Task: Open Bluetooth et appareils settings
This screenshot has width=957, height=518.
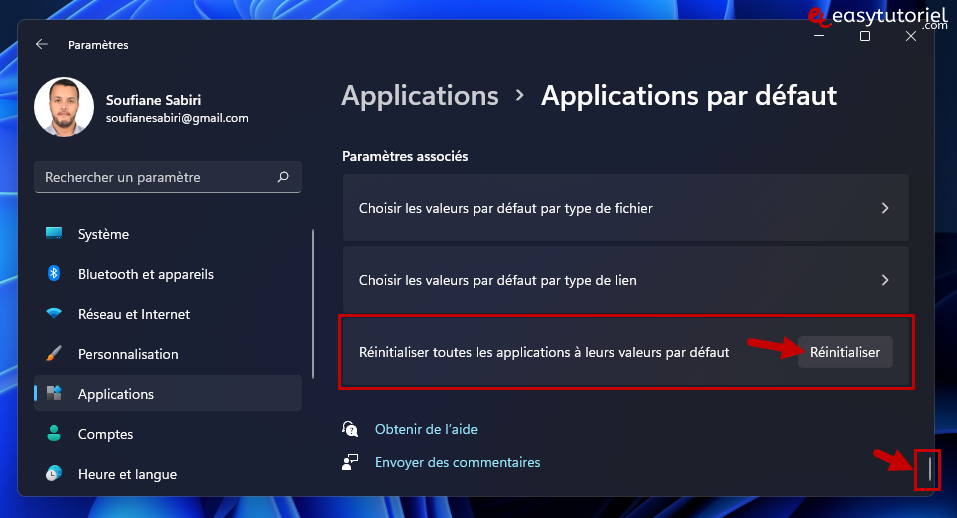Action: coord(168,274)
